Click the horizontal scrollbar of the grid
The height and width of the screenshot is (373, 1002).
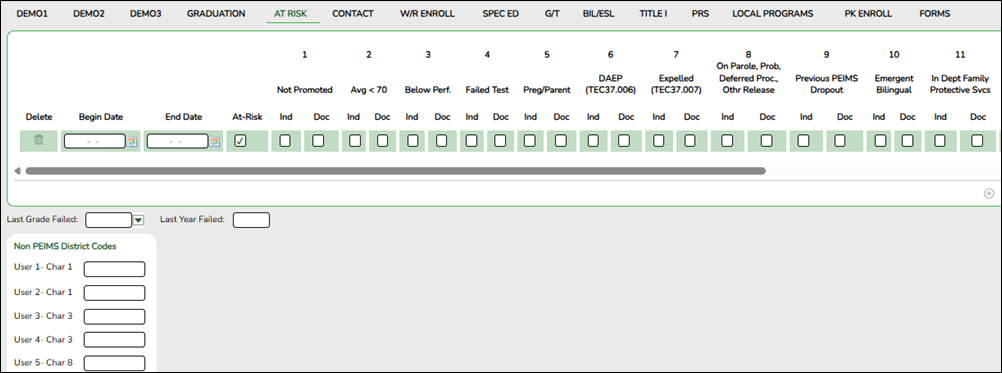395,171
